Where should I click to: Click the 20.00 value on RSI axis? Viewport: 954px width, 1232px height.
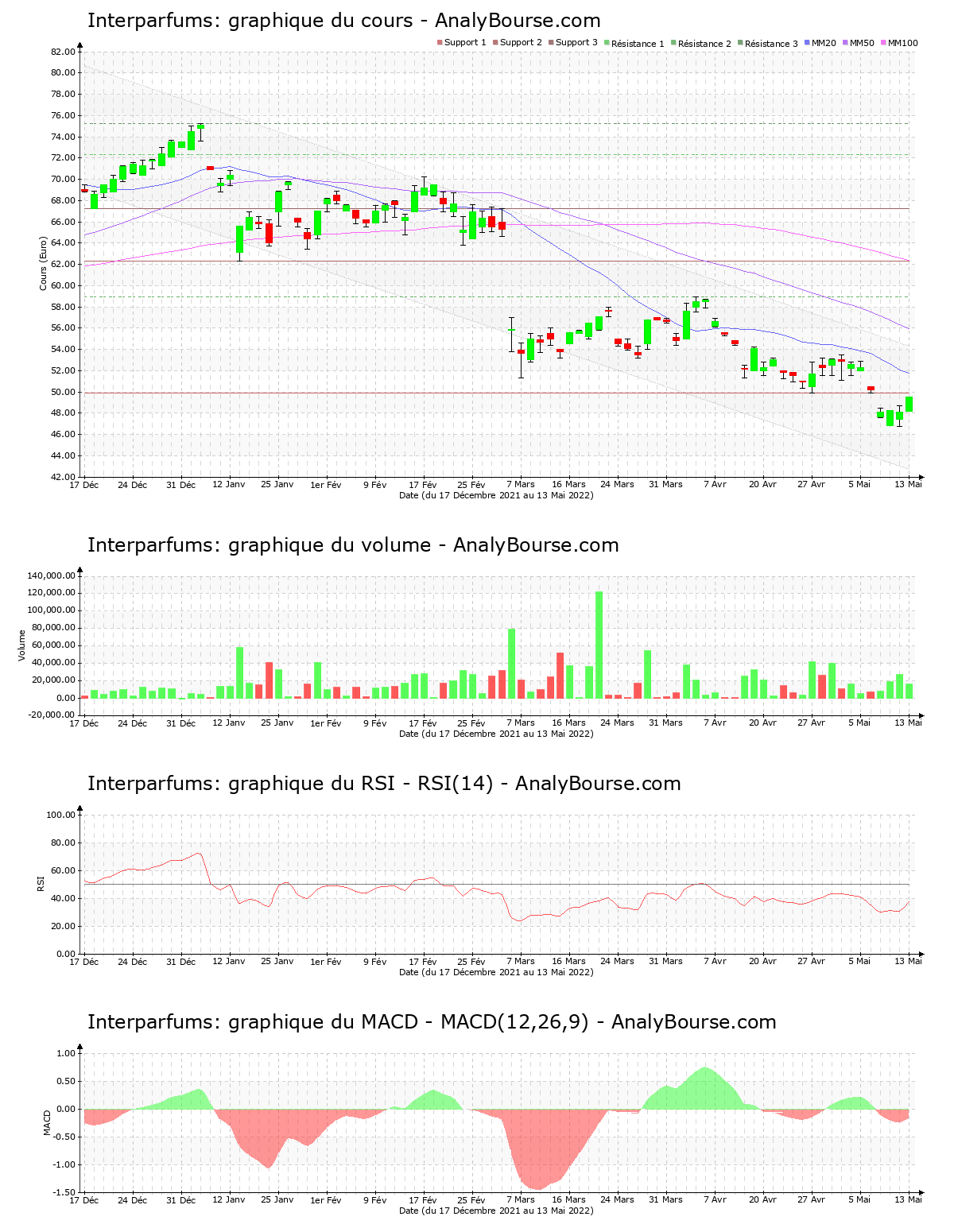click(x=63, y=926)
